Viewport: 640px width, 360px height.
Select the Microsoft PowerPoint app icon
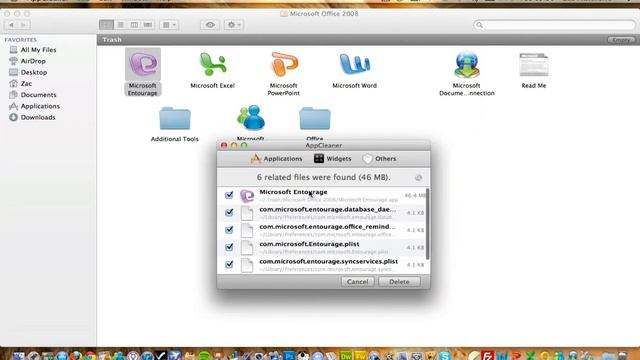pyautogui.click(x=284, y=64)
